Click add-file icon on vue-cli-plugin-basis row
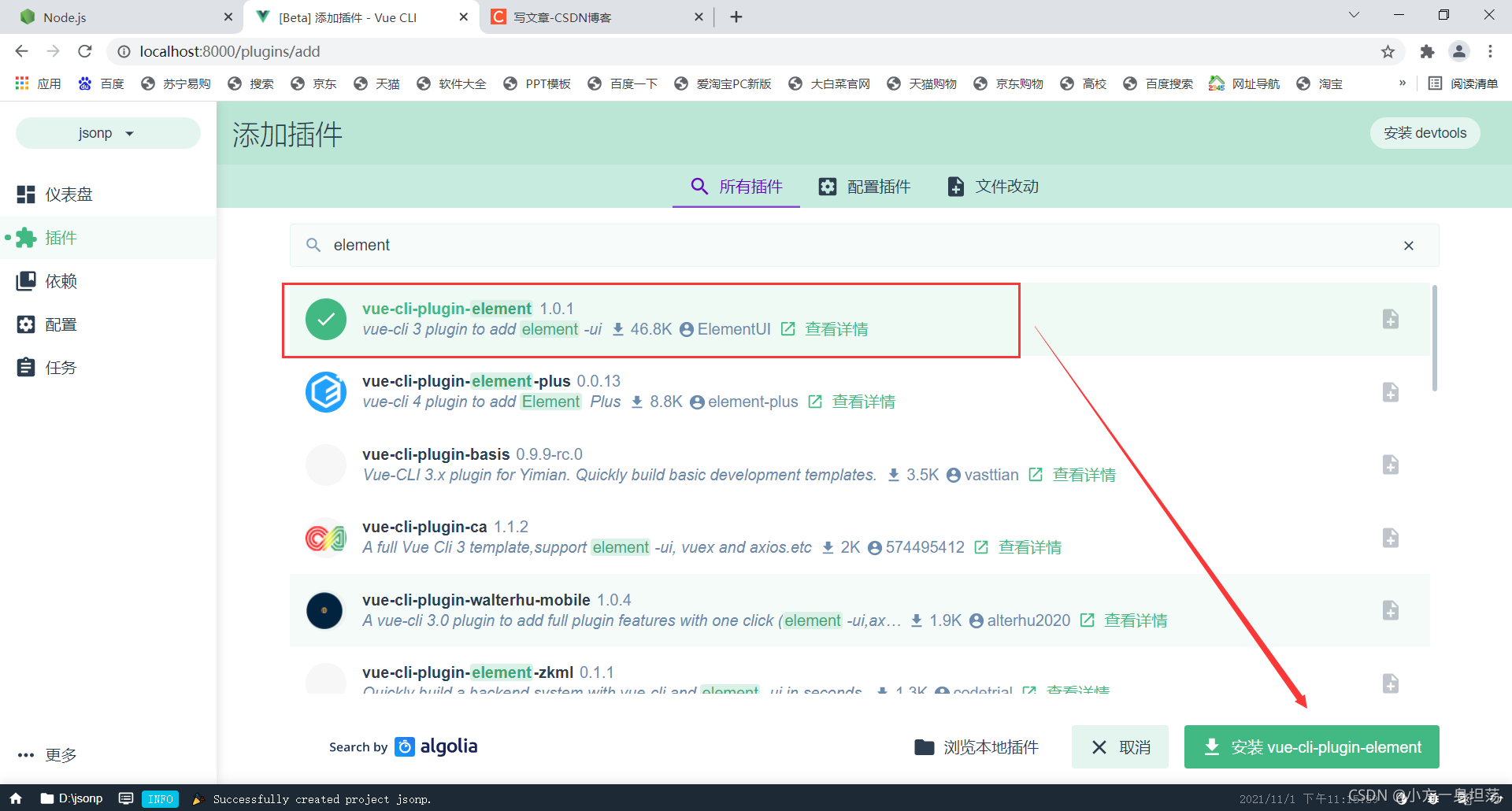The height and width of the screenshot is (811, 1512). 1391,465
